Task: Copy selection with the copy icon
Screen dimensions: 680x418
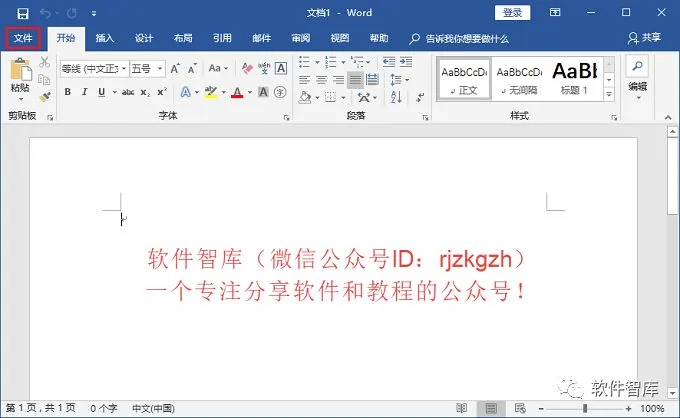Action: [44, 80]
